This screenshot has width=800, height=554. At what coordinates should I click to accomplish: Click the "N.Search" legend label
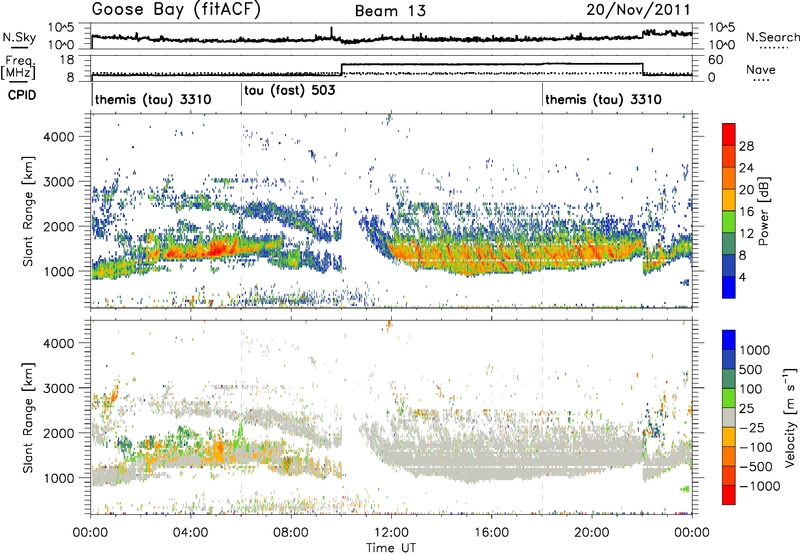coord(772,37)
